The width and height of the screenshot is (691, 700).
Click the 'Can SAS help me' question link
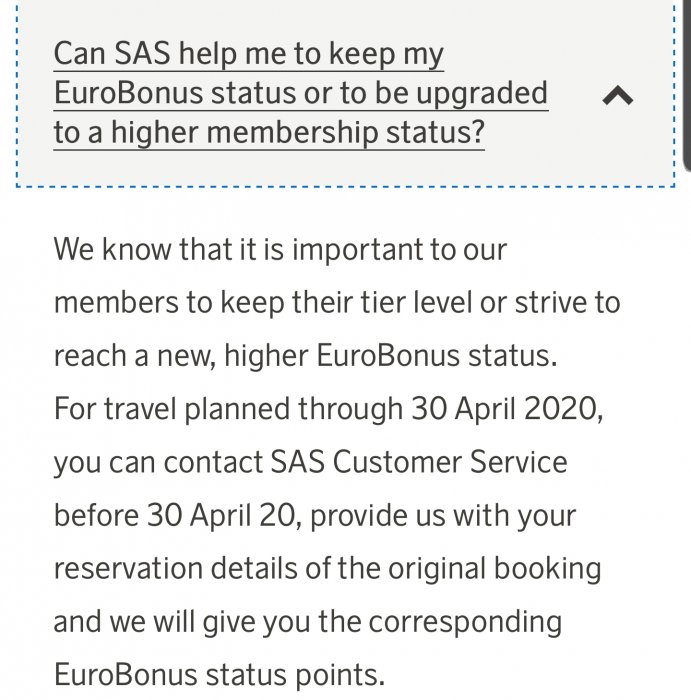coord(248,54)
